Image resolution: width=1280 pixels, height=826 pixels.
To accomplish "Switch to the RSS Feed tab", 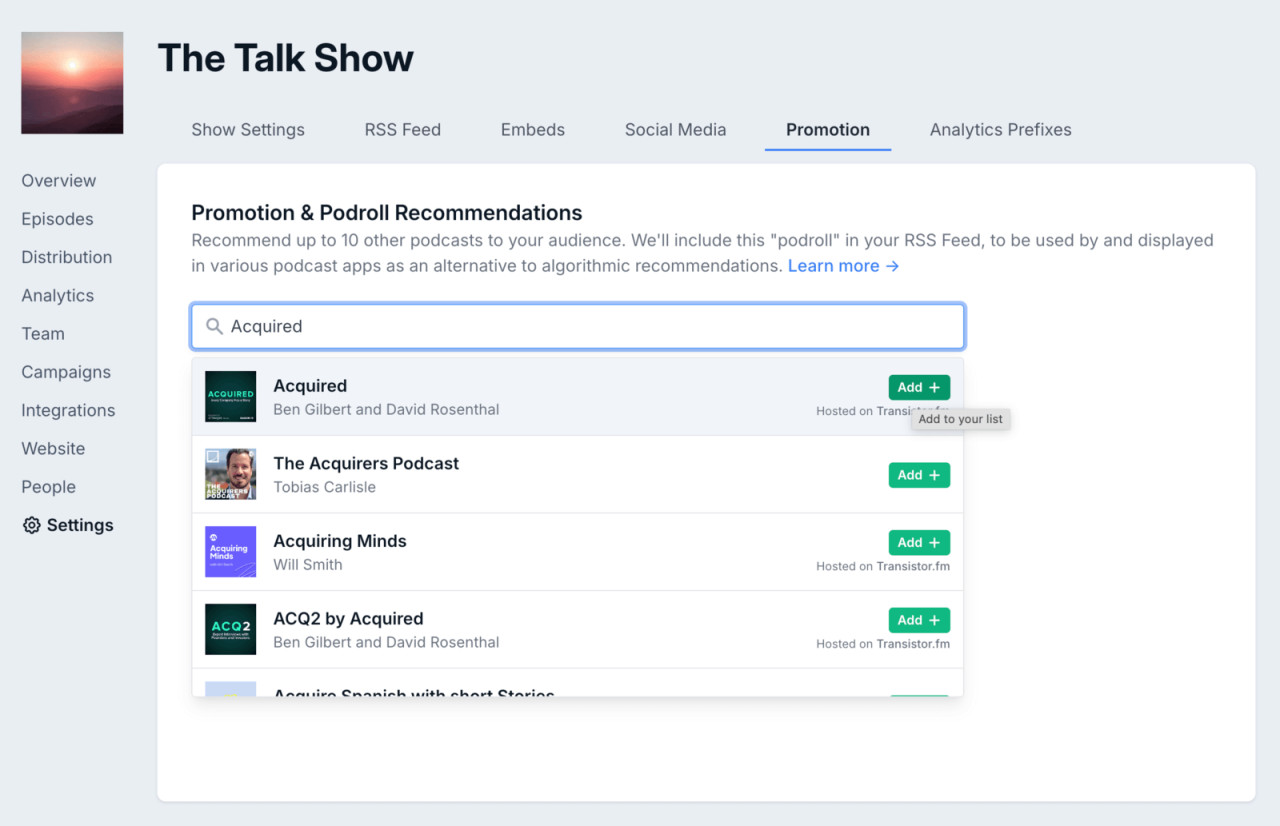I will click(x=402, y=129).
